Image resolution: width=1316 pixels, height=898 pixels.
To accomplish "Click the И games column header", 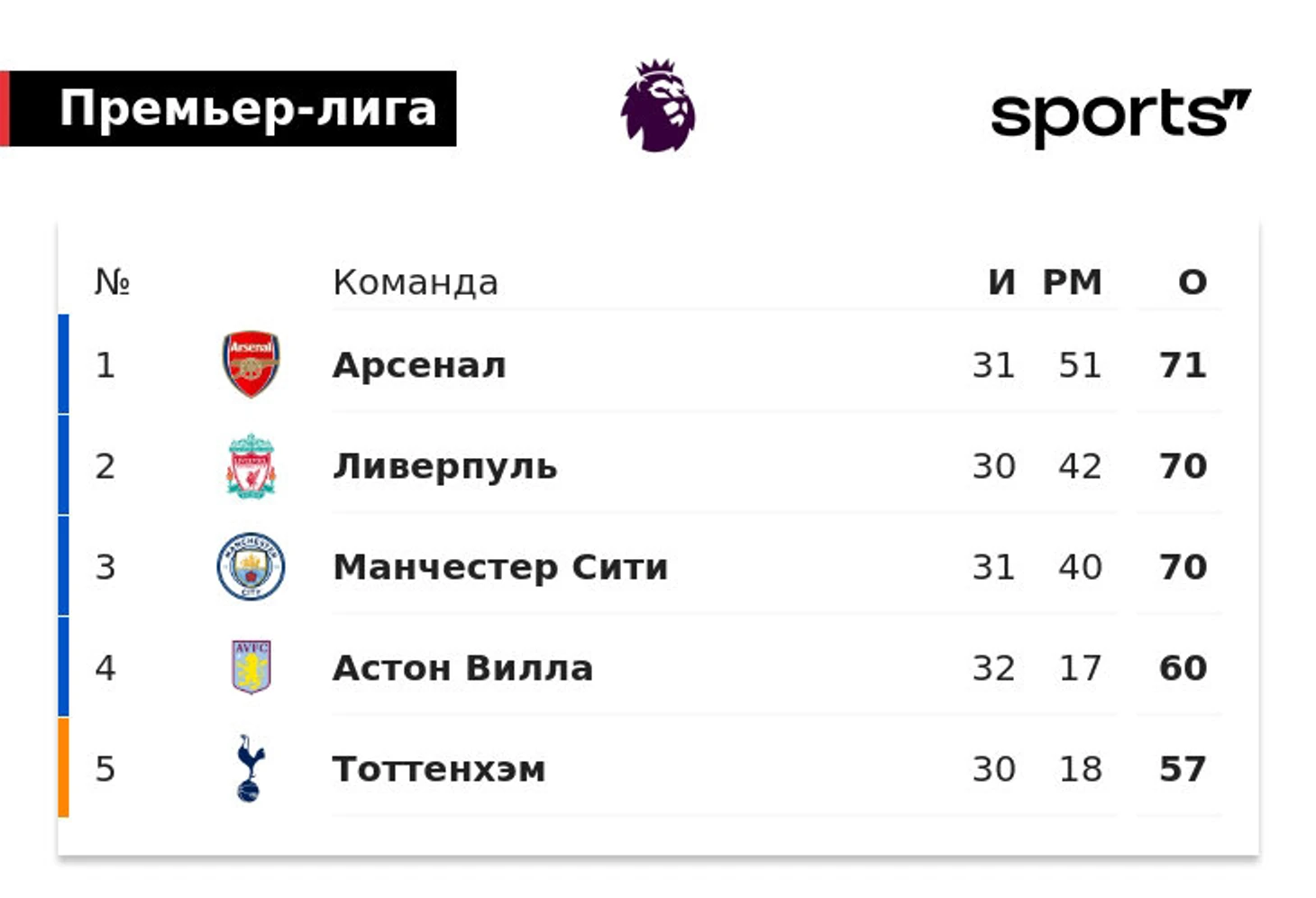I will [1001, 282].
